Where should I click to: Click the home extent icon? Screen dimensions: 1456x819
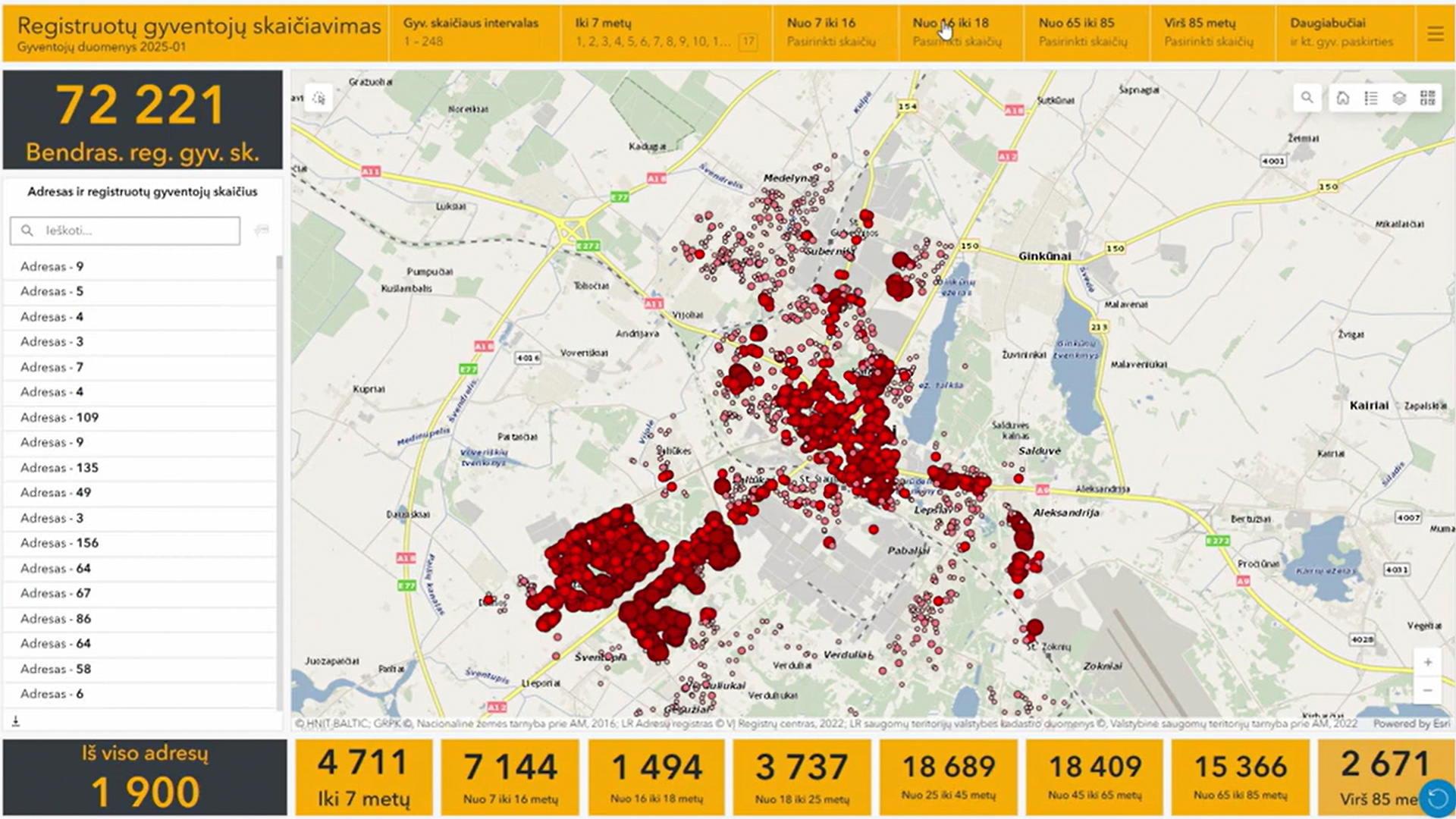click(x=1342, y=98)
